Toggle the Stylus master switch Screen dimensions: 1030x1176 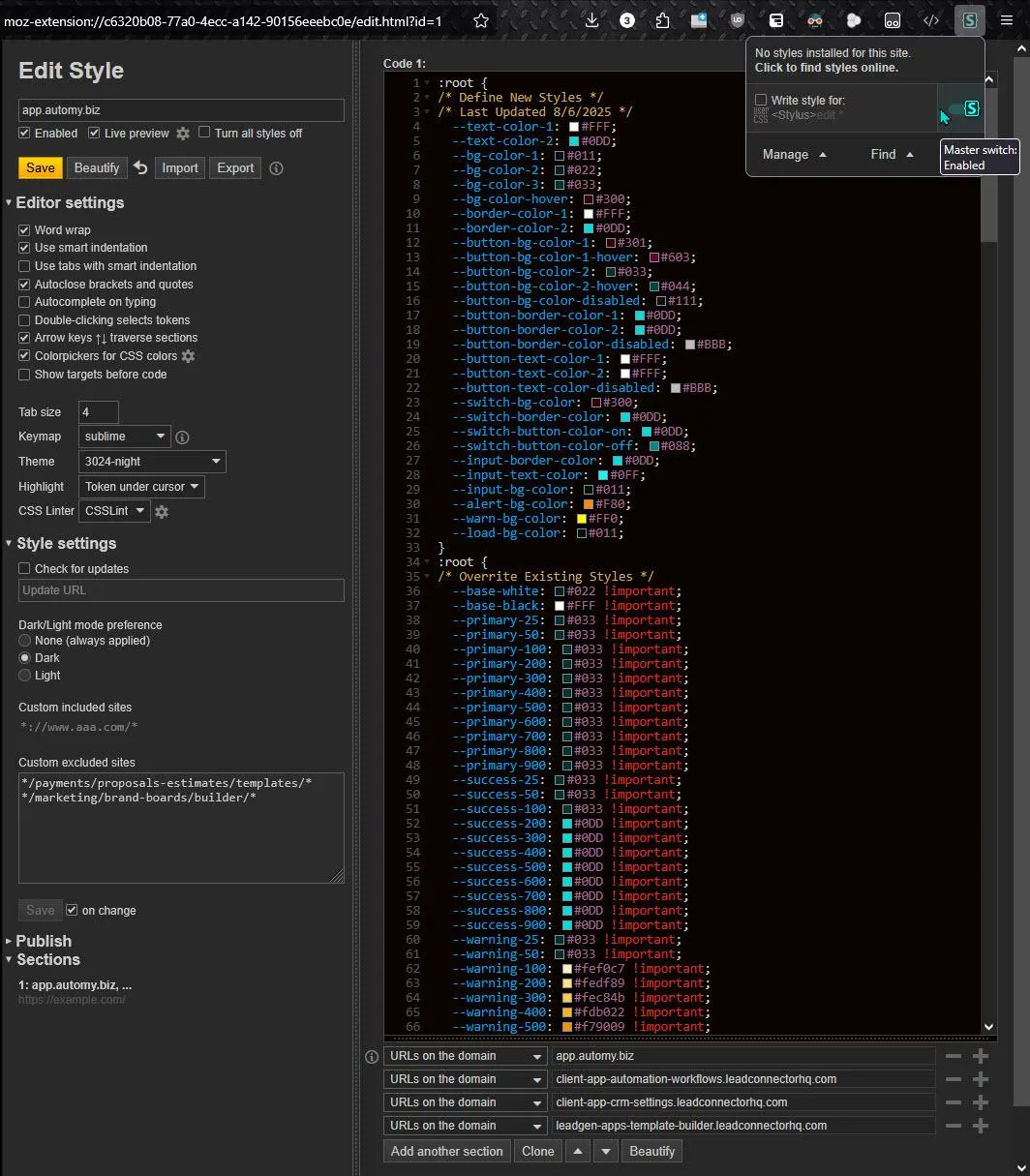[x=962, y=108]
